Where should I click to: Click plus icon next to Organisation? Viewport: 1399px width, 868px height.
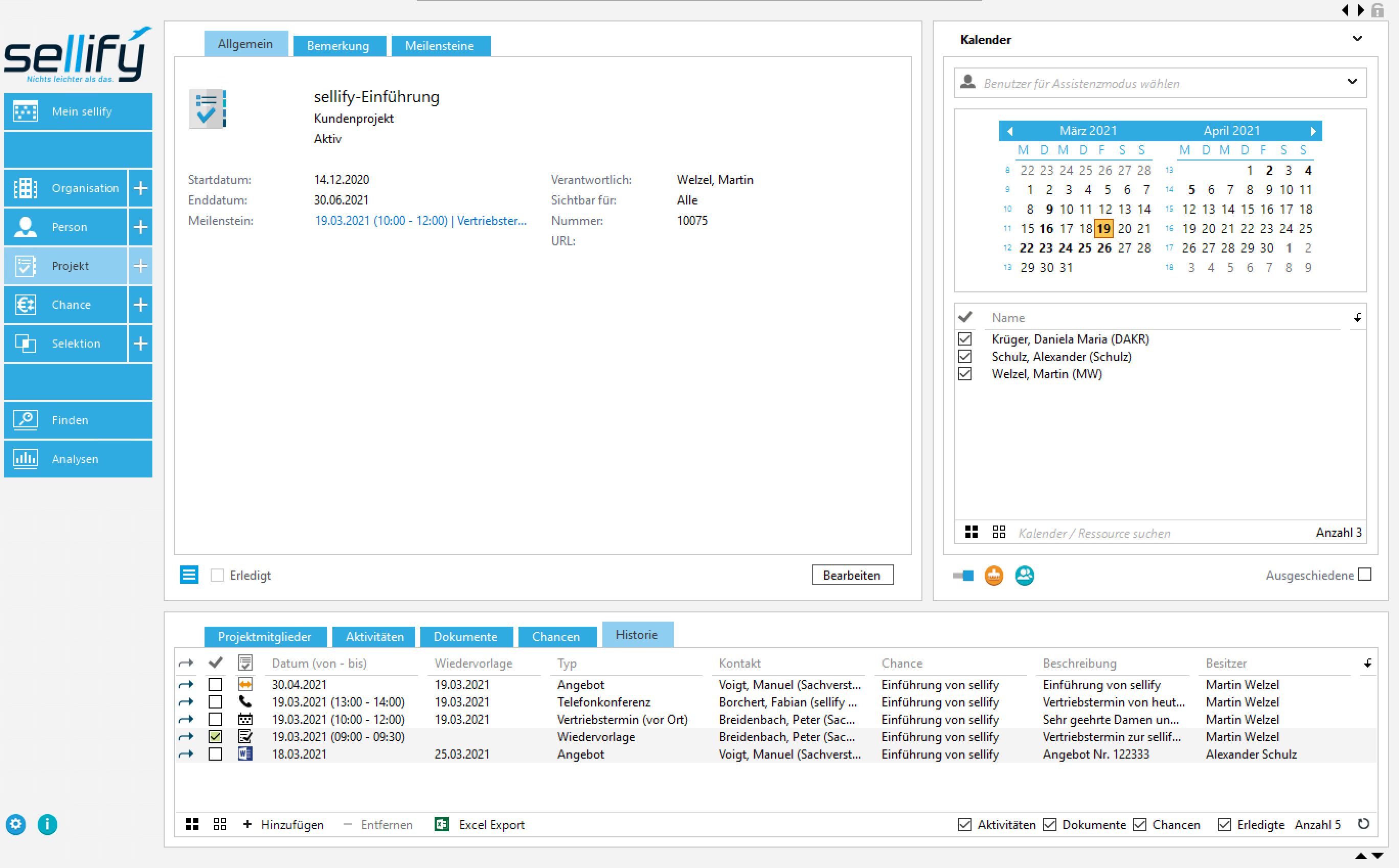[141, 188]
